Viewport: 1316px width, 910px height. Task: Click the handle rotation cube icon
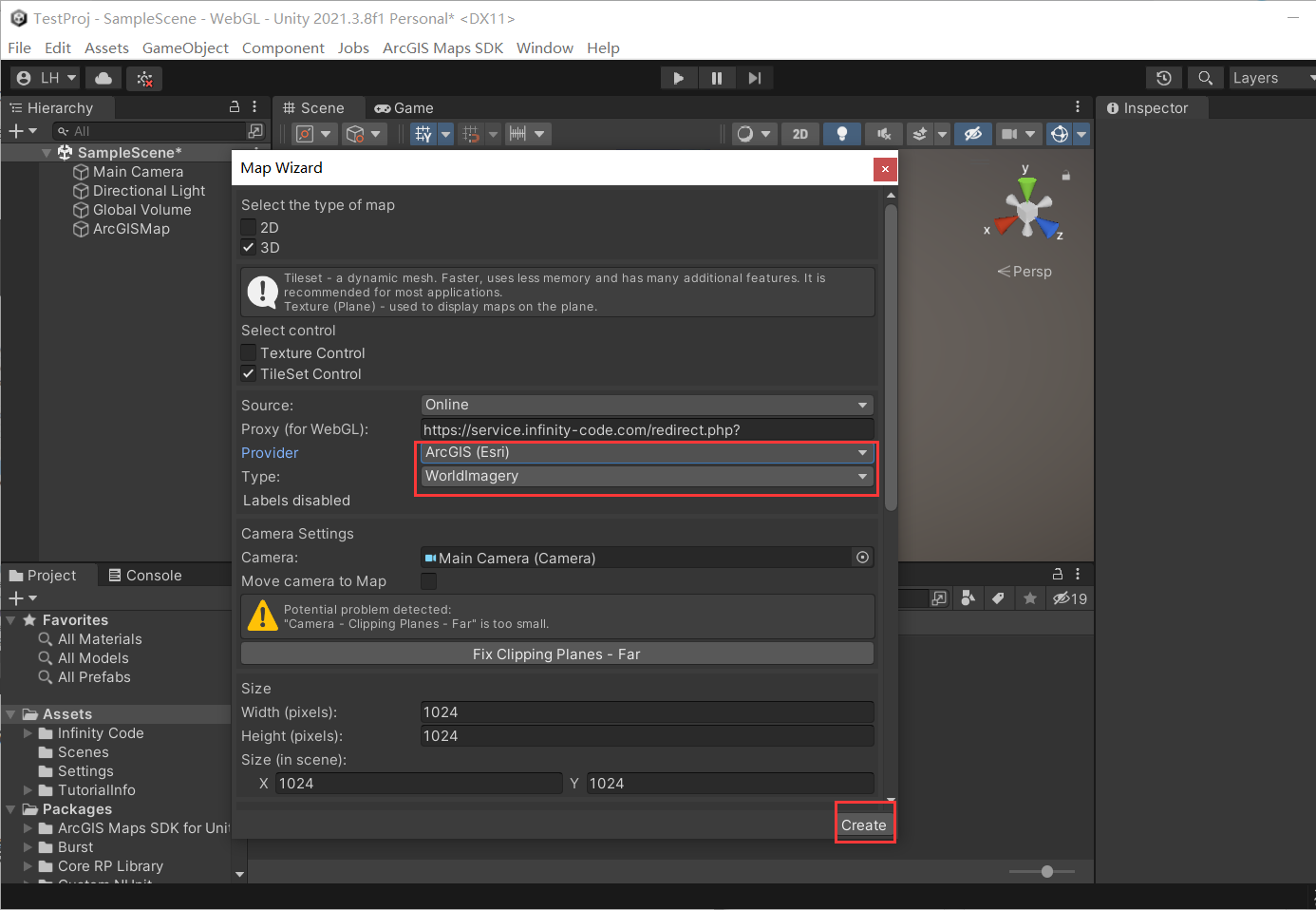pyautogui.click(x=355, y=134)
